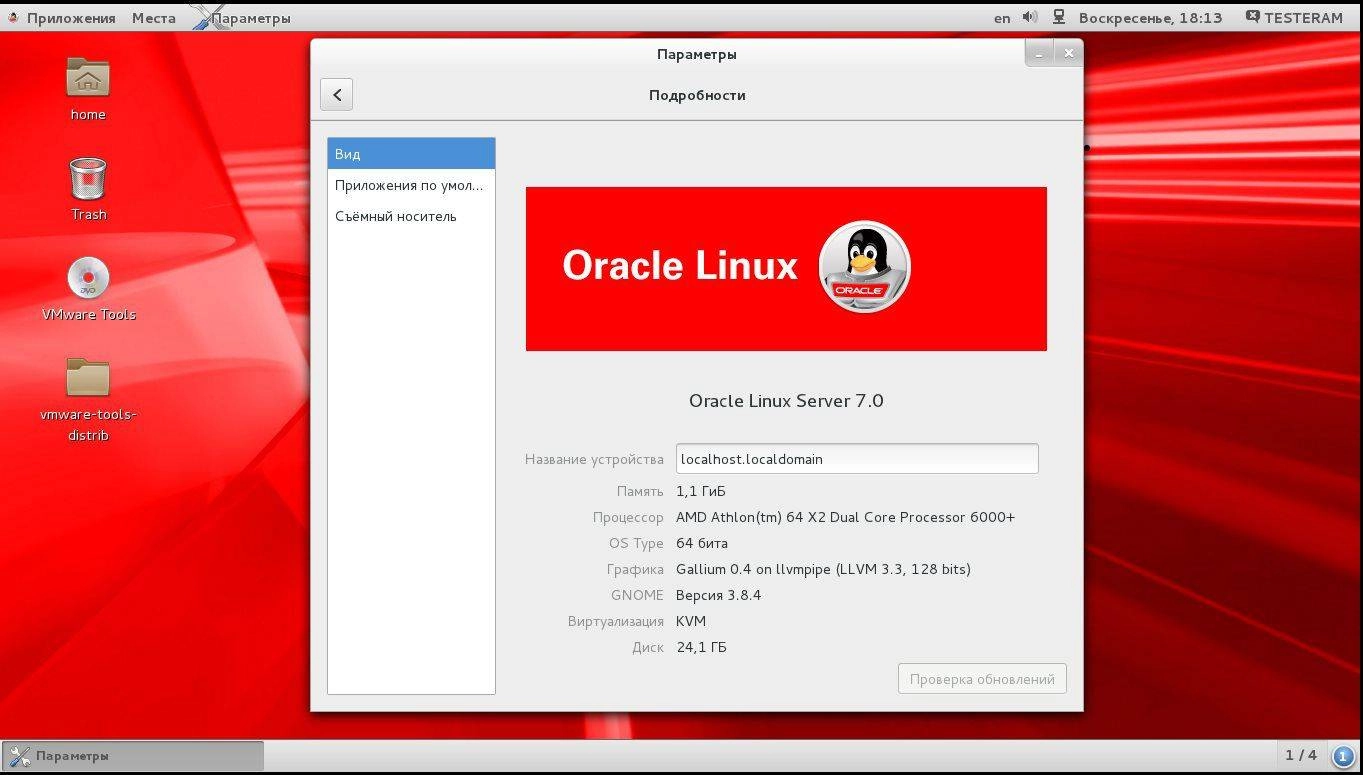1363x775 pixels.
Task: Click the GNOME value Версия 3.8.4
Action: coord(718,595)
